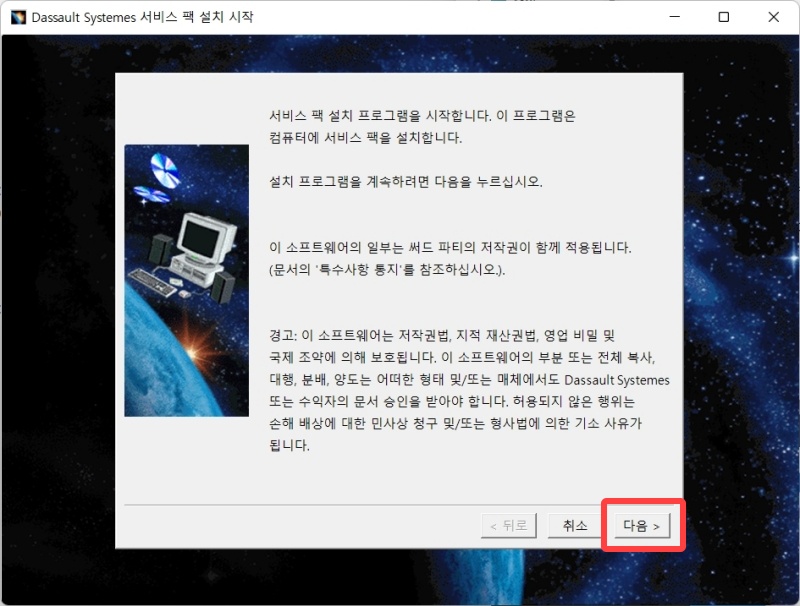Image resolution: width=800 pixels, height=606 pixels.
Task: Click the sentence about 써드 파티의 저작권
Action: click(x=450, y=247)
